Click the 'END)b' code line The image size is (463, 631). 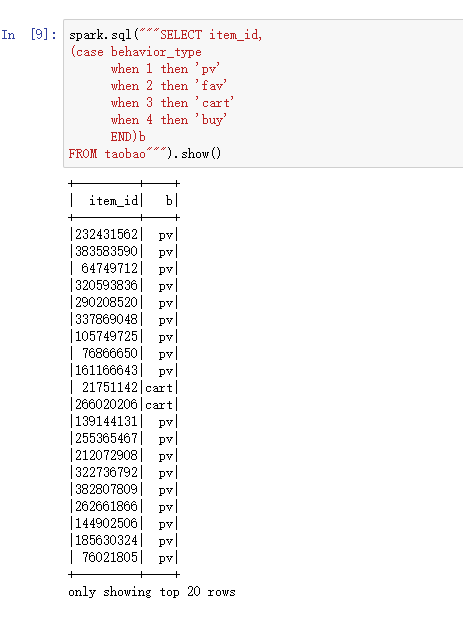tap(128, 137)
